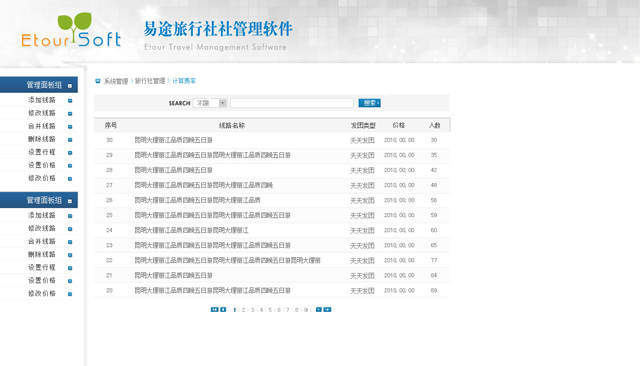Click the icon beside 修改价格 in the second 管理面板组 group
Screen dimensions: 640x366
(70, 294)
